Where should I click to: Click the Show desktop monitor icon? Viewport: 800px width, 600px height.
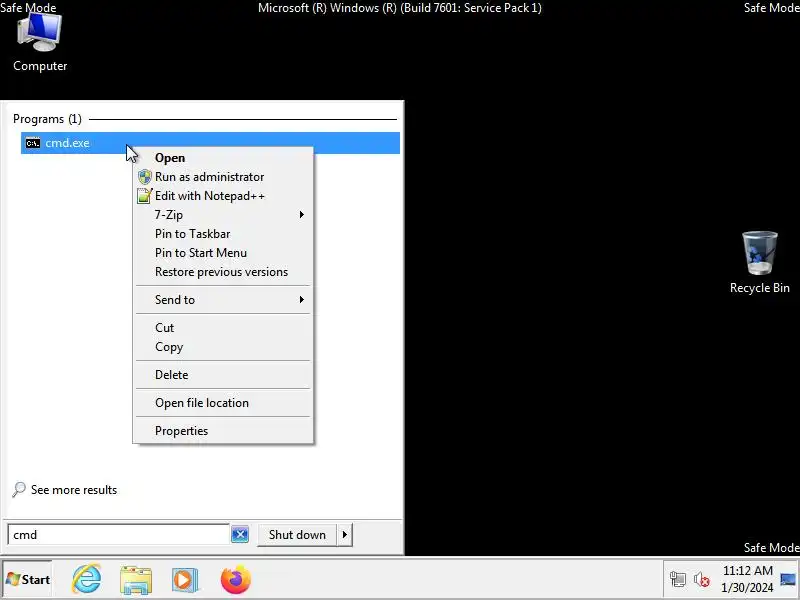[788, 579]
